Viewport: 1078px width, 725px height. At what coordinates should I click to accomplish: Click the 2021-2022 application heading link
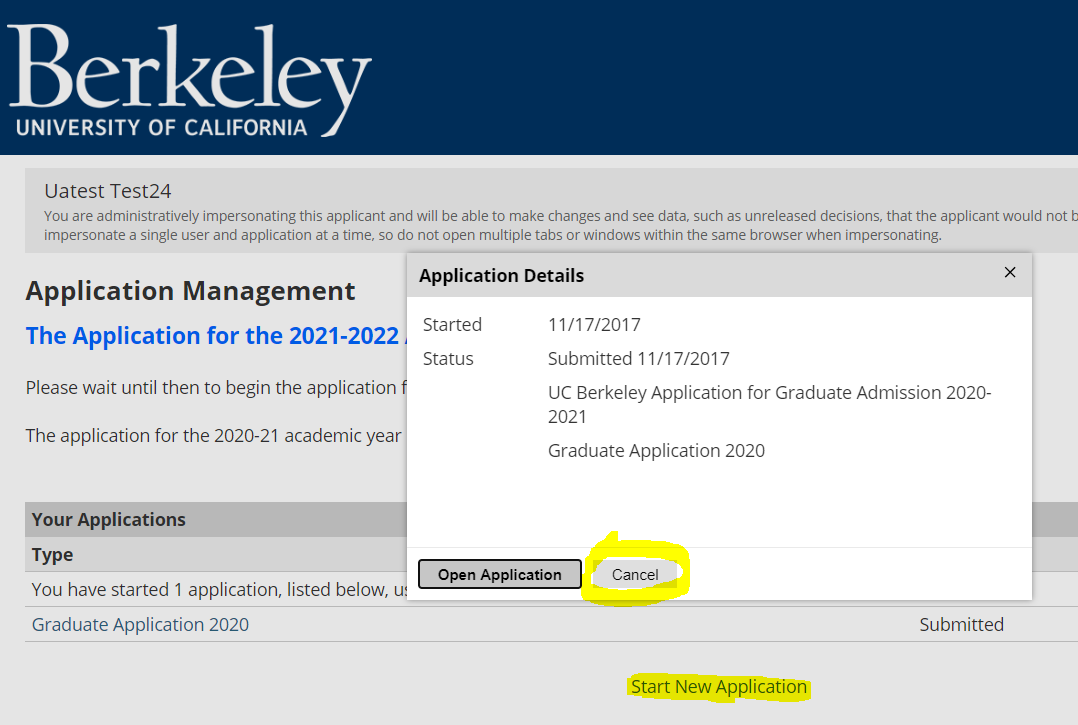[x=216, y=336]
